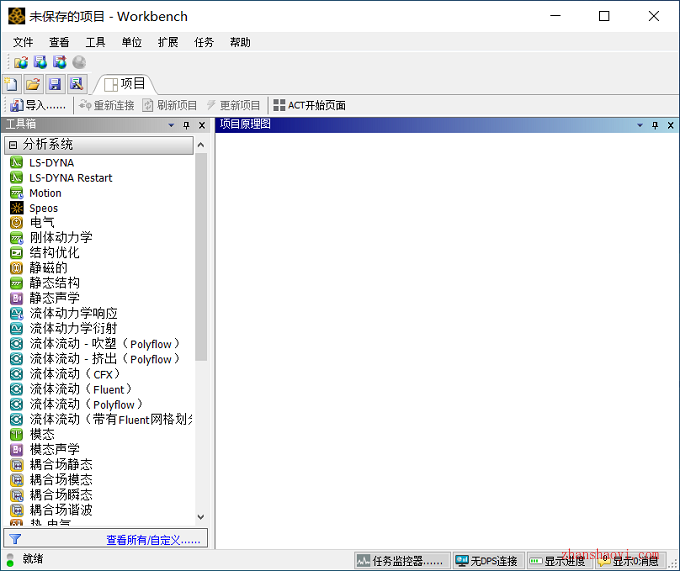Screen dimensions: 680x571
Task: Click the 无DPS连接 status button
Action: (488, 561)
